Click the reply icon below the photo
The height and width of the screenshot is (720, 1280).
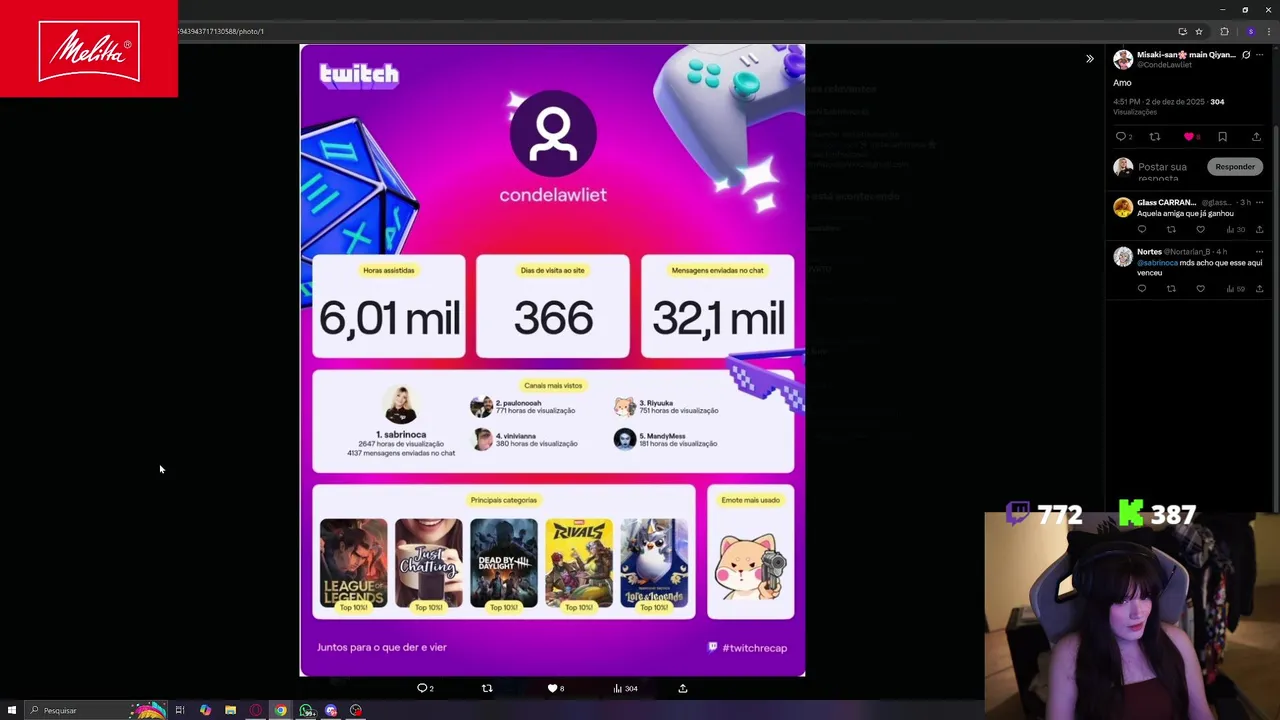pyautogui.click(x=424, y=688)
